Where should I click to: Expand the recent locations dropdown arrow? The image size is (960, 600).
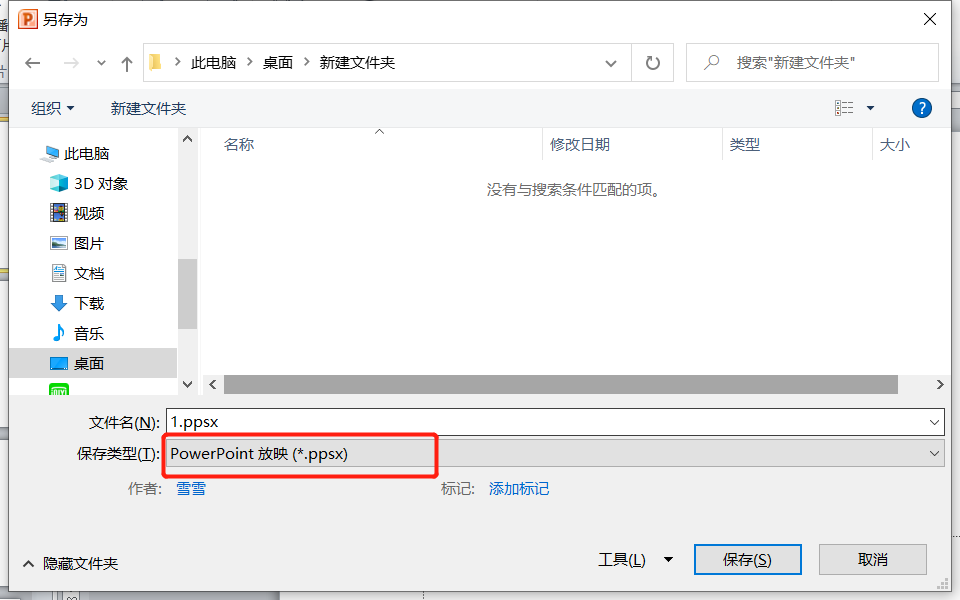point(101,63)
